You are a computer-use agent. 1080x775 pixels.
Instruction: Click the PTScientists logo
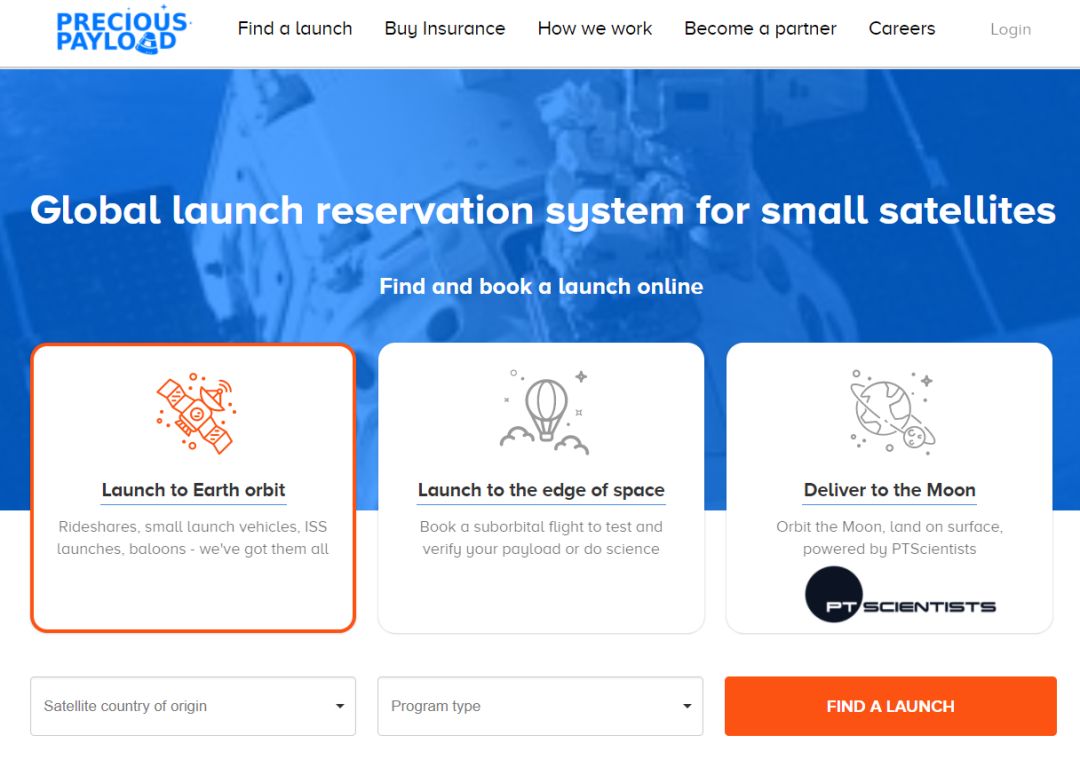(x=901, y=595)
